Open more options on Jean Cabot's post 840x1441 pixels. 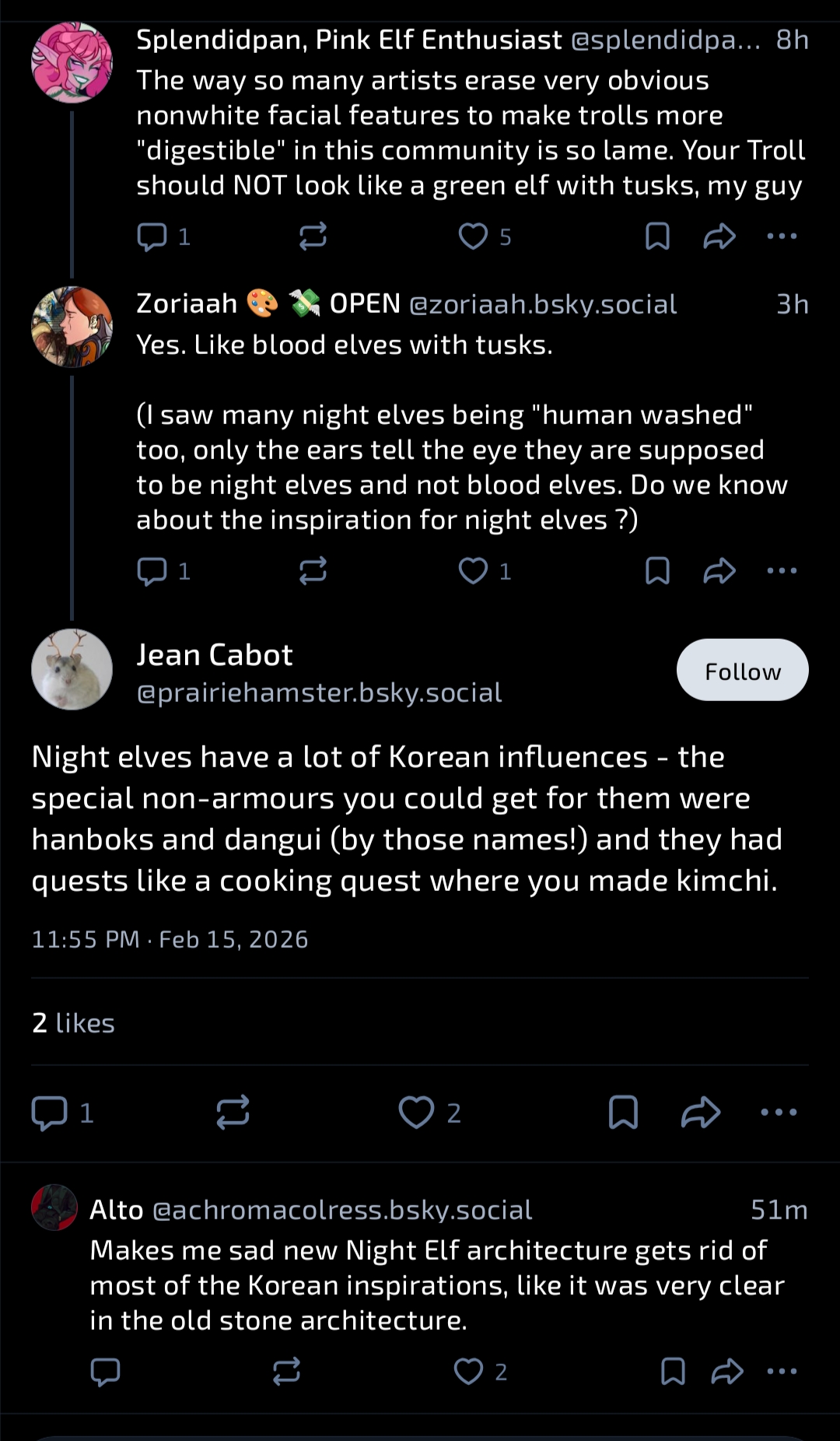click(779, 1113)
